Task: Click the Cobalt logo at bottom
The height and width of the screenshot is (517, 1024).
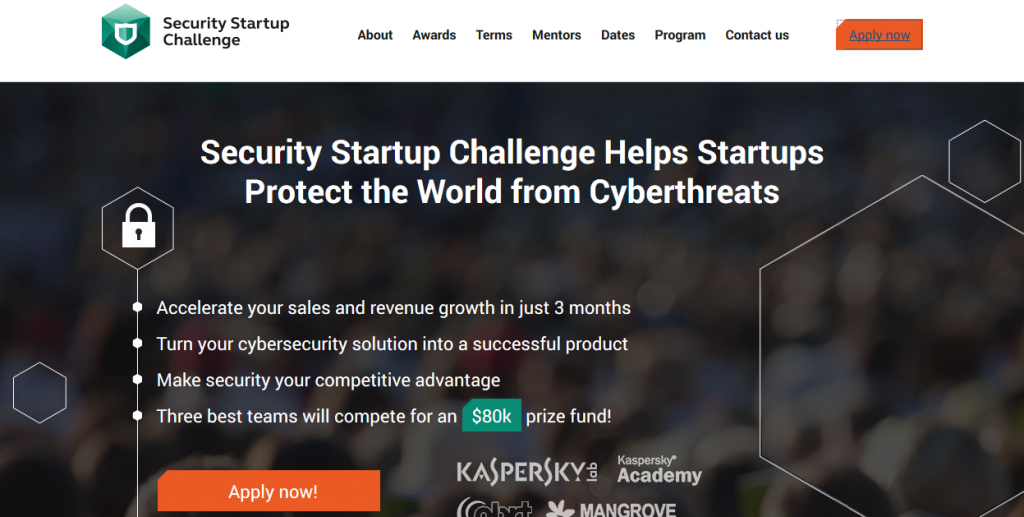Action: [494, 508]
